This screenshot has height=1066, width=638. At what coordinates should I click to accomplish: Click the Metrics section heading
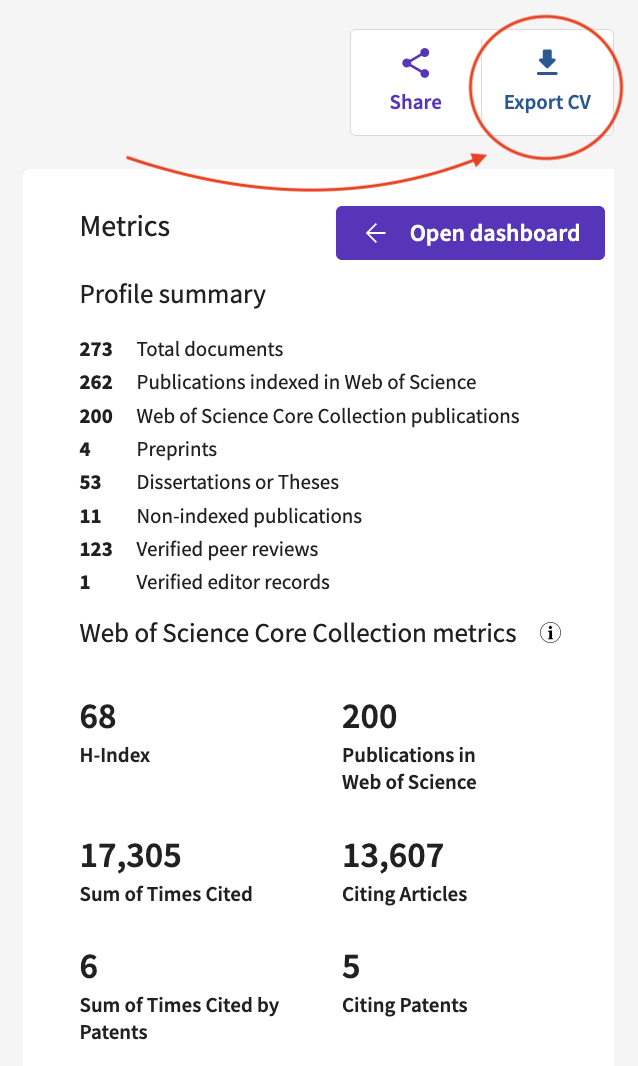point(124,226)
